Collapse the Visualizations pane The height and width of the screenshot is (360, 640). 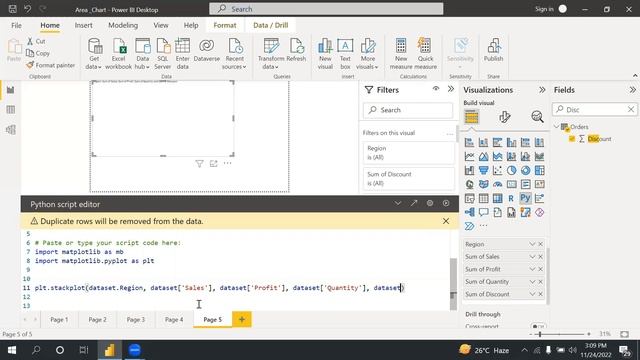(542, 90)
